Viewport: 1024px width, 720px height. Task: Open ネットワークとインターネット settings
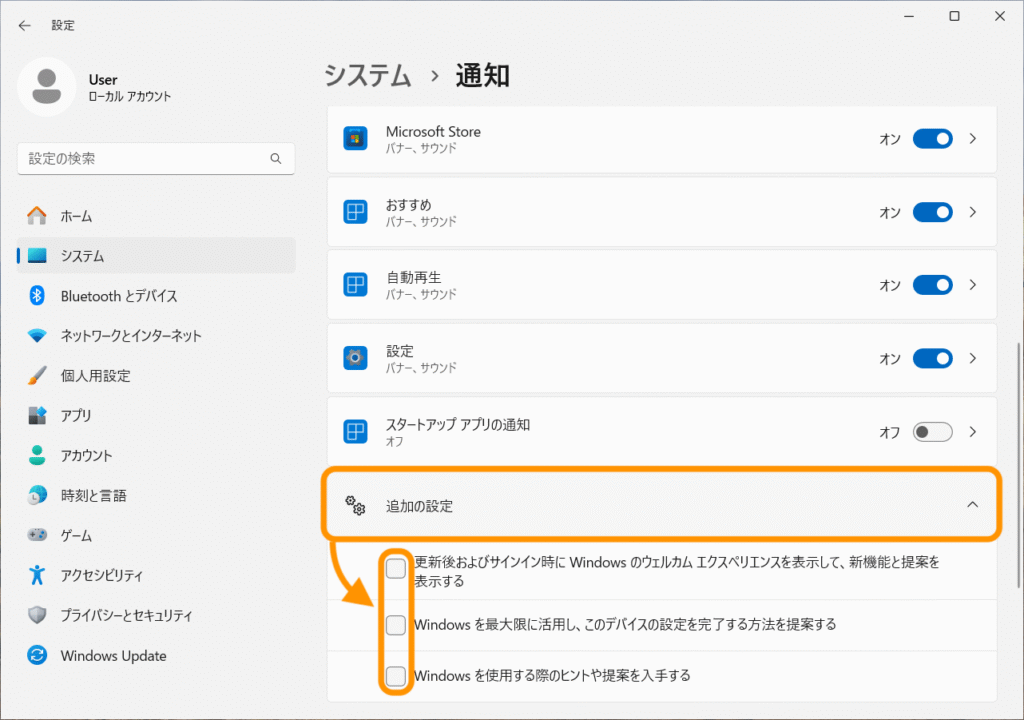pyautogui.click(x=156, y=335)
